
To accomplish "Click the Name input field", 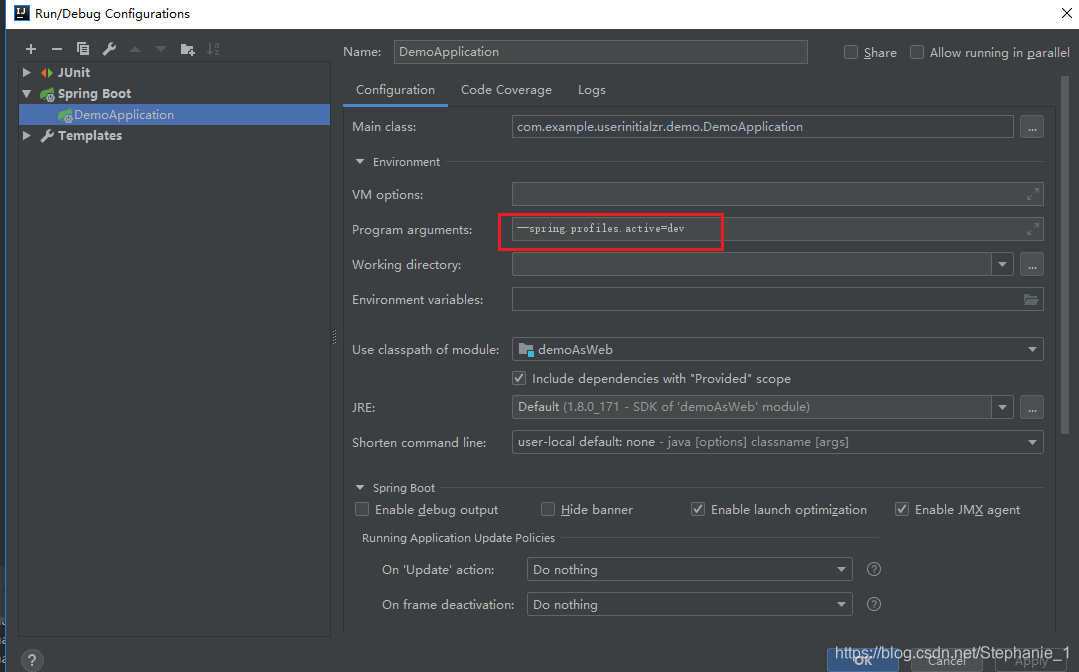I will 601,52.
